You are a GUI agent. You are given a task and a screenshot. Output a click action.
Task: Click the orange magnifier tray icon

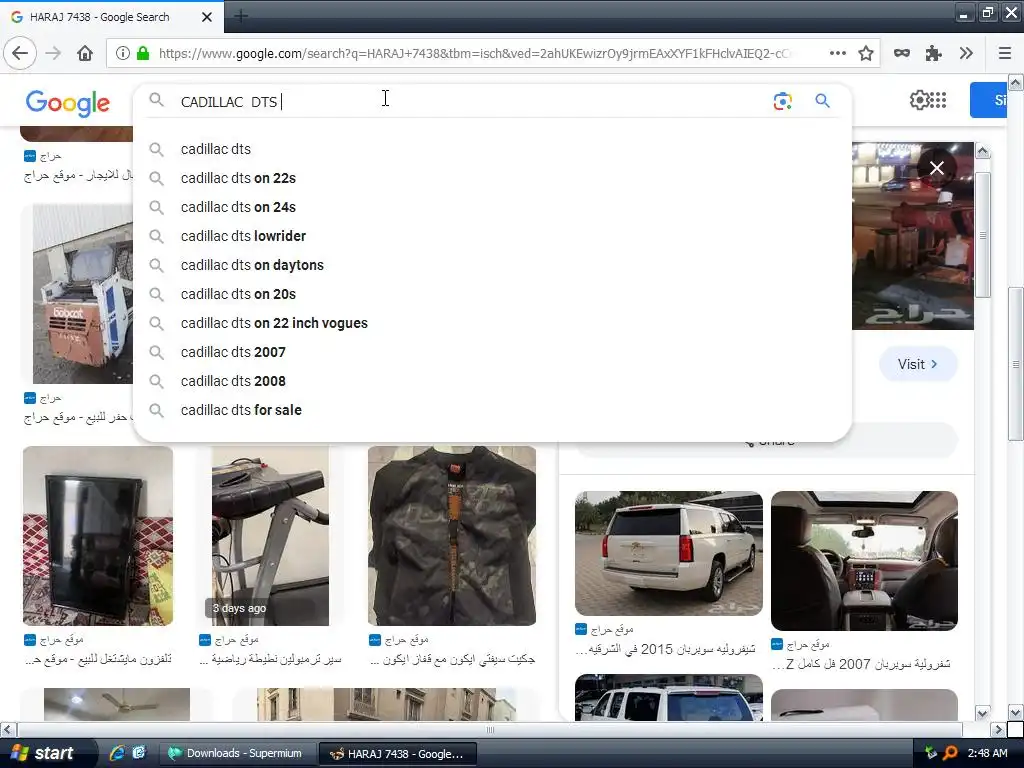(950, 753)
